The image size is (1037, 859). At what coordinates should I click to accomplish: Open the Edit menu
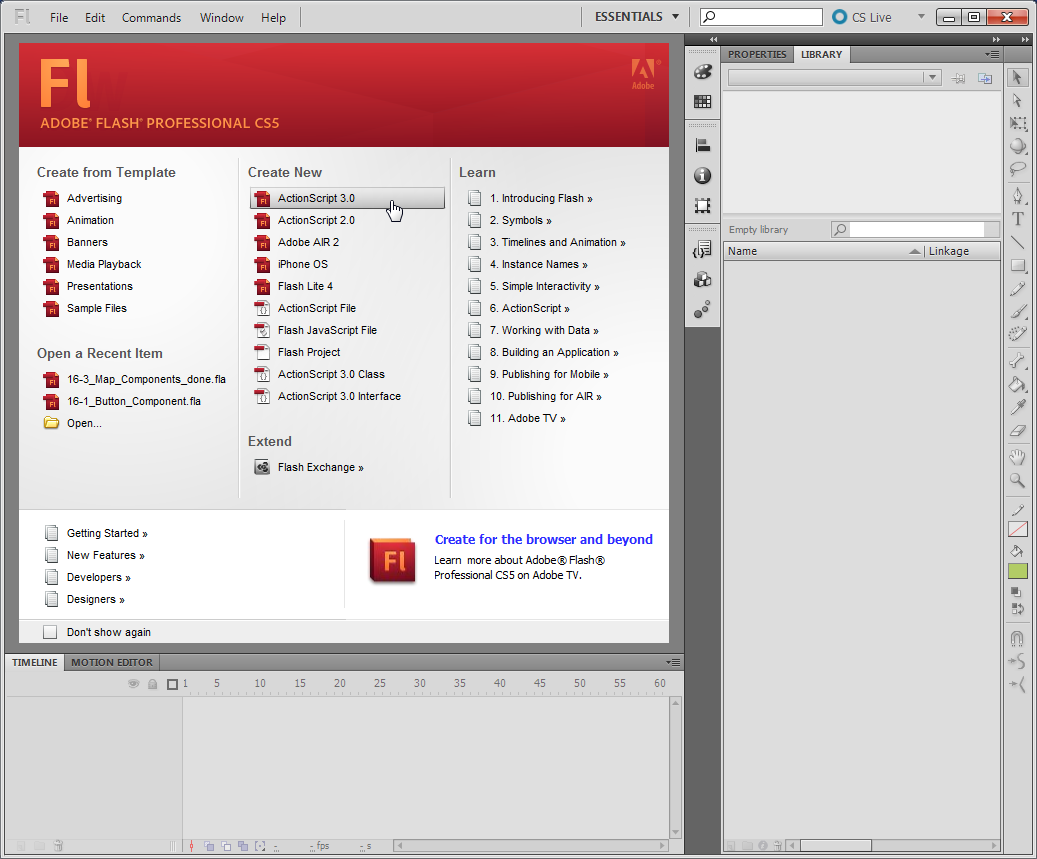click(x=95, y=18)
